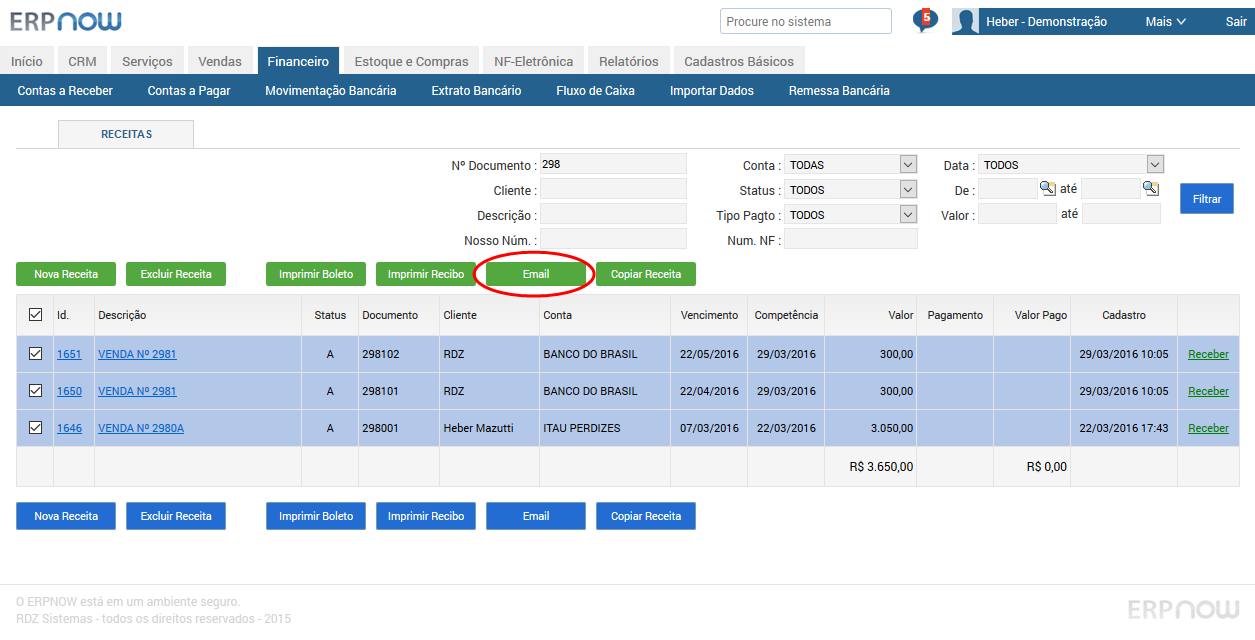This screenshot has width=1255, height=640.
Task: Click Receber for document 298101
Action: coord(1208,391)
